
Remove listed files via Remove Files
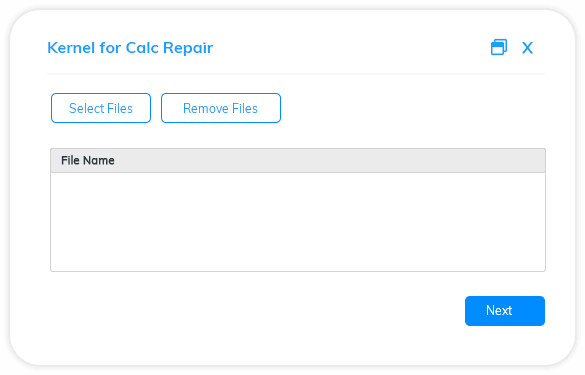(x=221, y=108)
